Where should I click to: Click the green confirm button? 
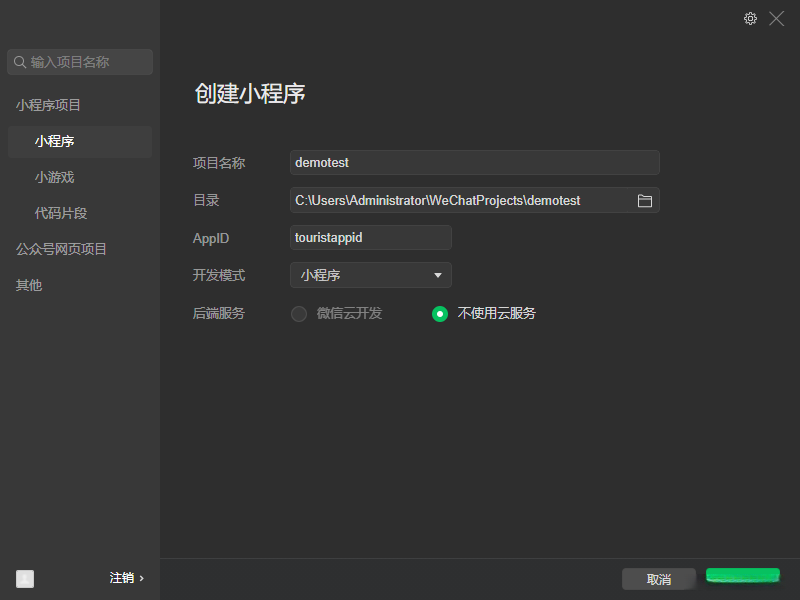click(743, 578)
